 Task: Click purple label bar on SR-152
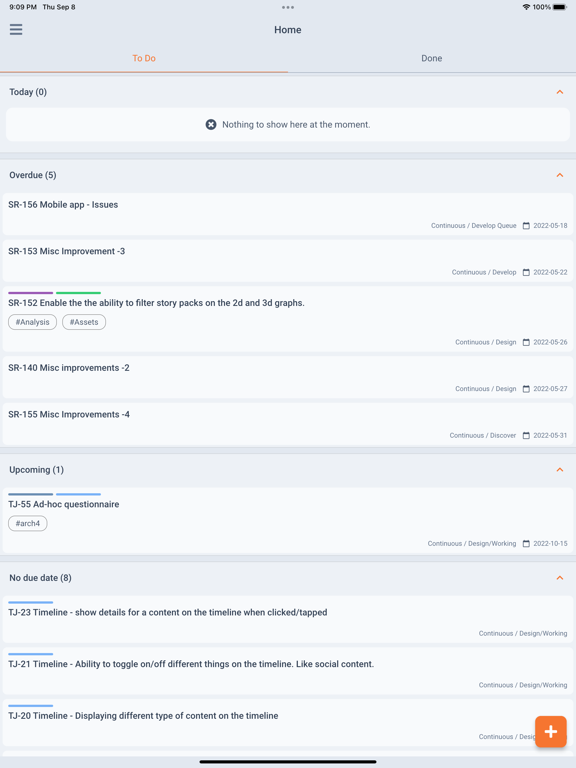click(30, 293)
